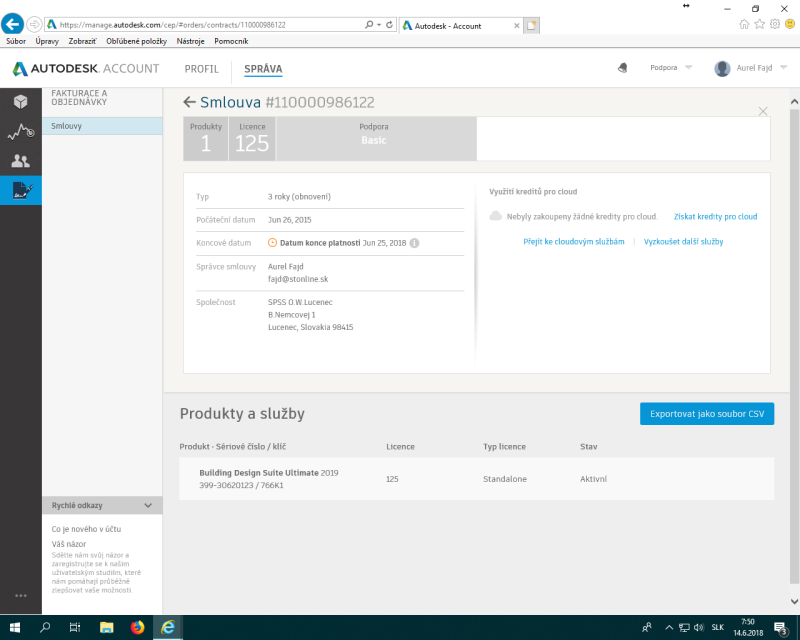Click the browser address bar URL field
The height and width of the screenshot is (640, 800).
pyautogui.click(x=200, y=25)
